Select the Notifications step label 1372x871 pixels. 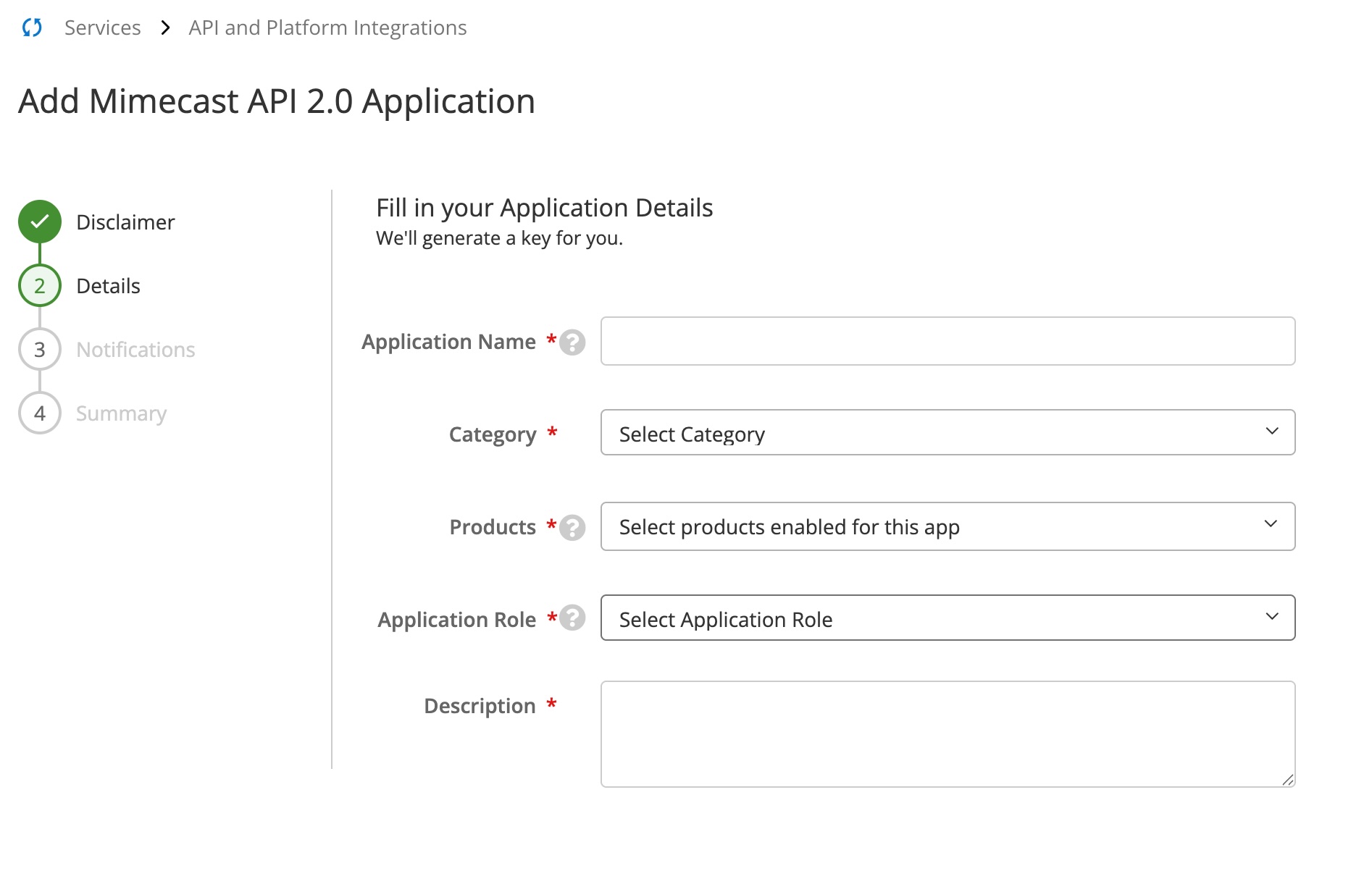[135, 350]
